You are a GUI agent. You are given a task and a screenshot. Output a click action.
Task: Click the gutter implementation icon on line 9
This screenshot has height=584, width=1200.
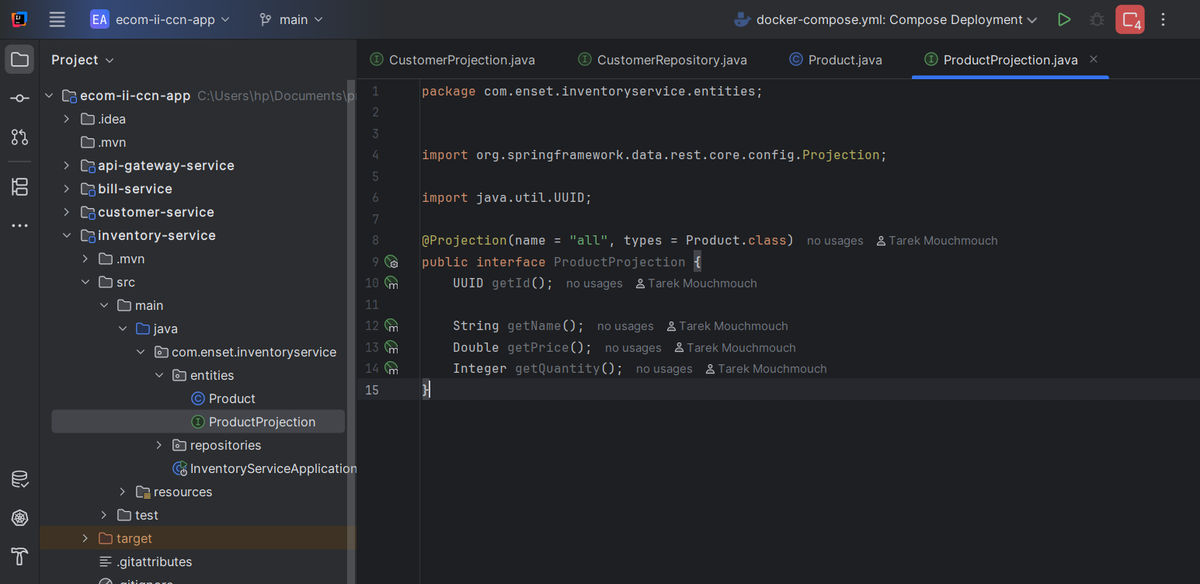(x=392, y=262)
